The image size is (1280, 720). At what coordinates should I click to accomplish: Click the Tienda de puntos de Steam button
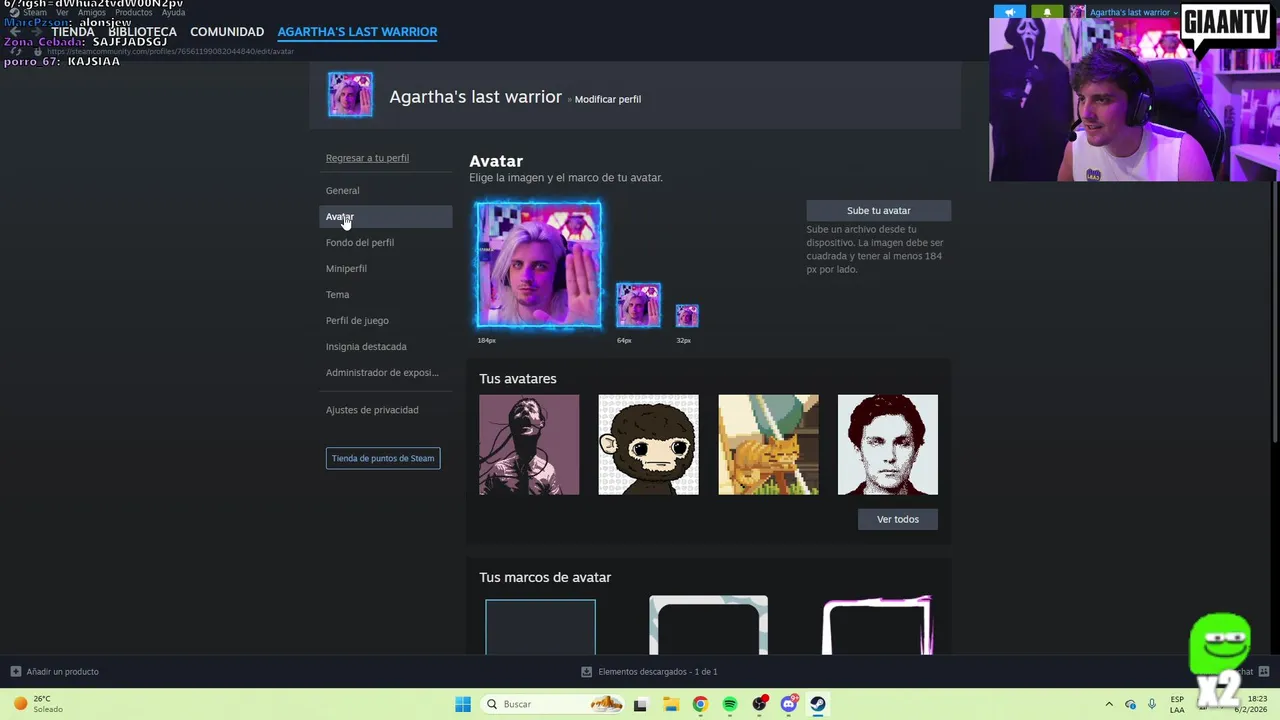pos(383,458)
